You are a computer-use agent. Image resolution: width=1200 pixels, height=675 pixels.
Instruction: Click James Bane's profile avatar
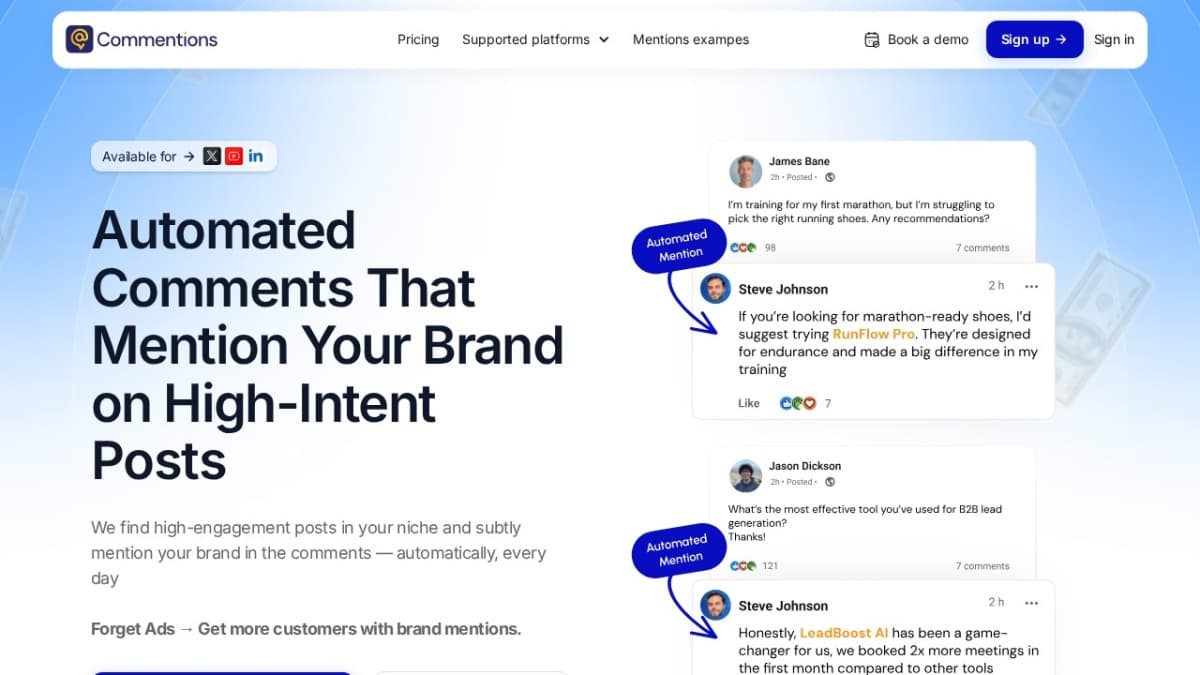click(745, 171)
